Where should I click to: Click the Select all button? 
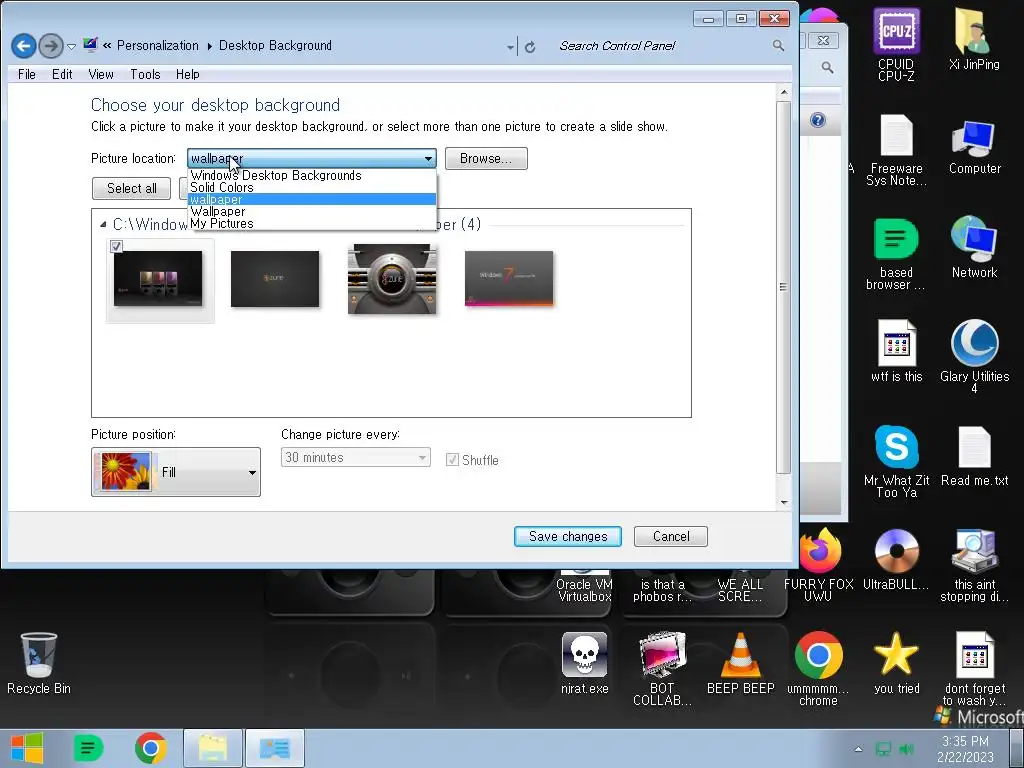pos(131,188)
